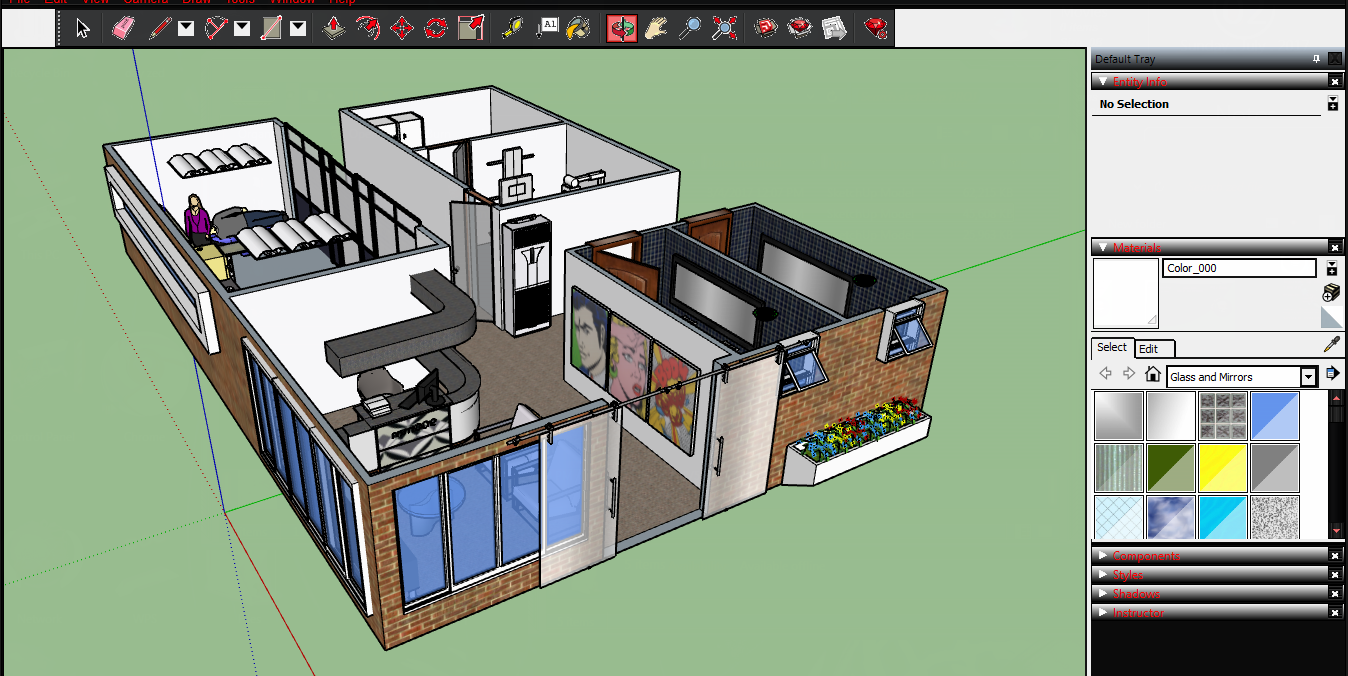Click Create Material icon
1348x676 pixels.
[x=1331, y=293]
